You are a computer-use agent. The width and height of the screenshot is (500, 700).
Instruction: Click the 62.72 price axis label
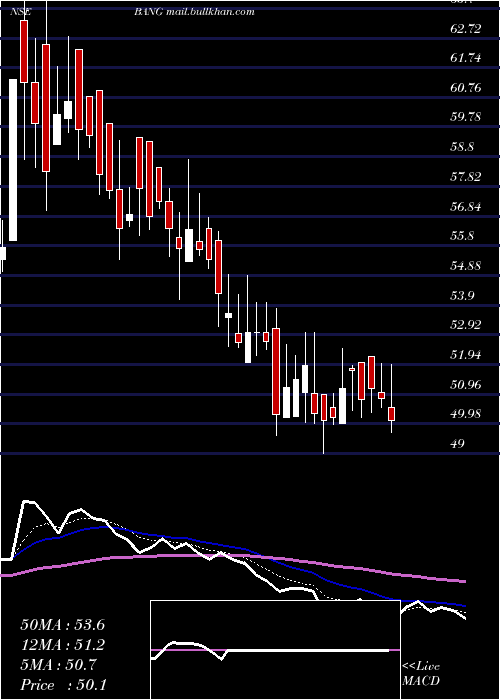(x=466, y=29)
